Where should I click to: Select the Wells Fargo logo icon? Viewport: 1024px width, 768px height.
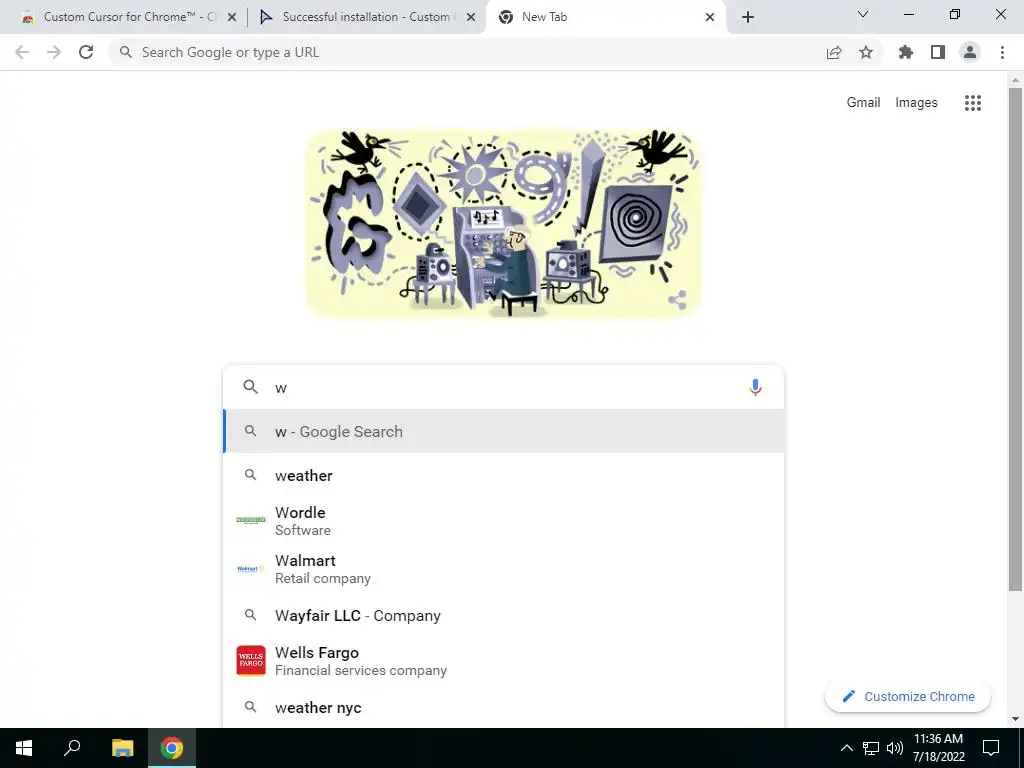point(251,661)
